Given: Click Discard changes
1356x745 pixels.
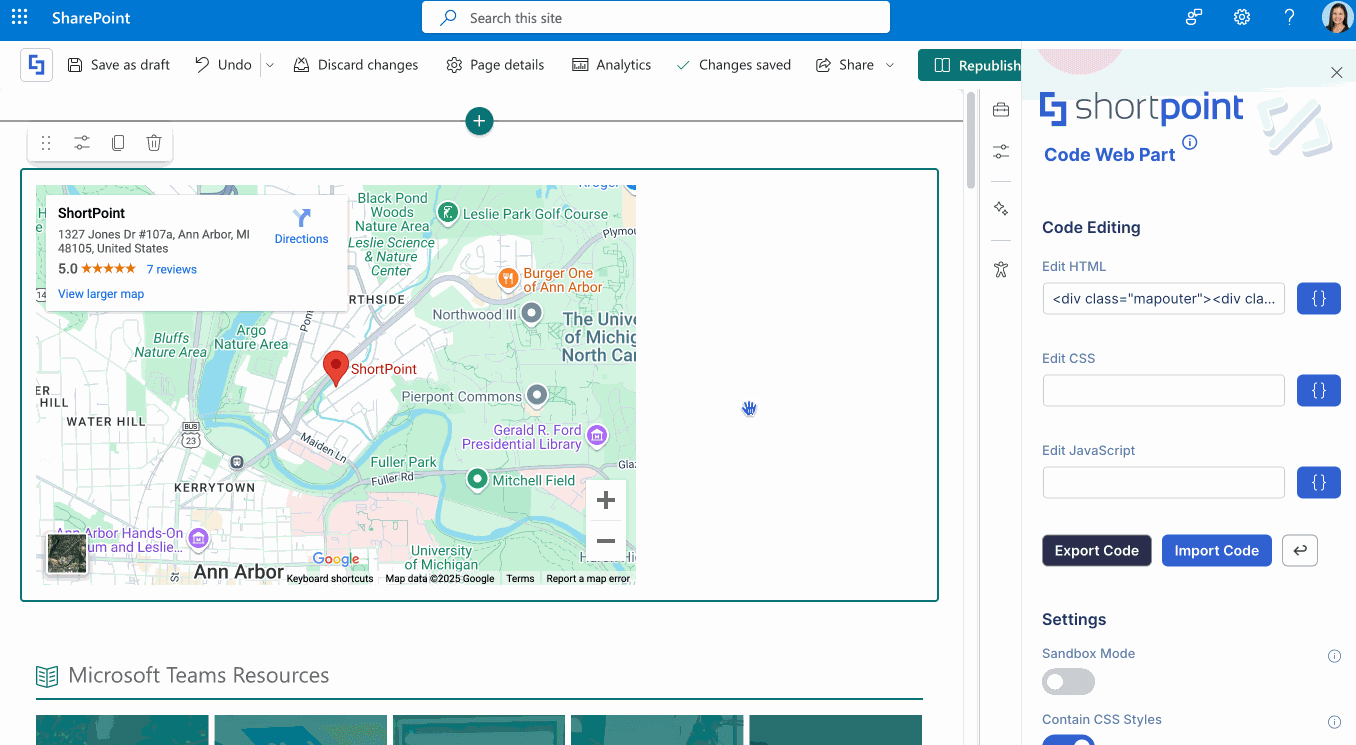Looking at the screenshot, I should coord(356,65).
